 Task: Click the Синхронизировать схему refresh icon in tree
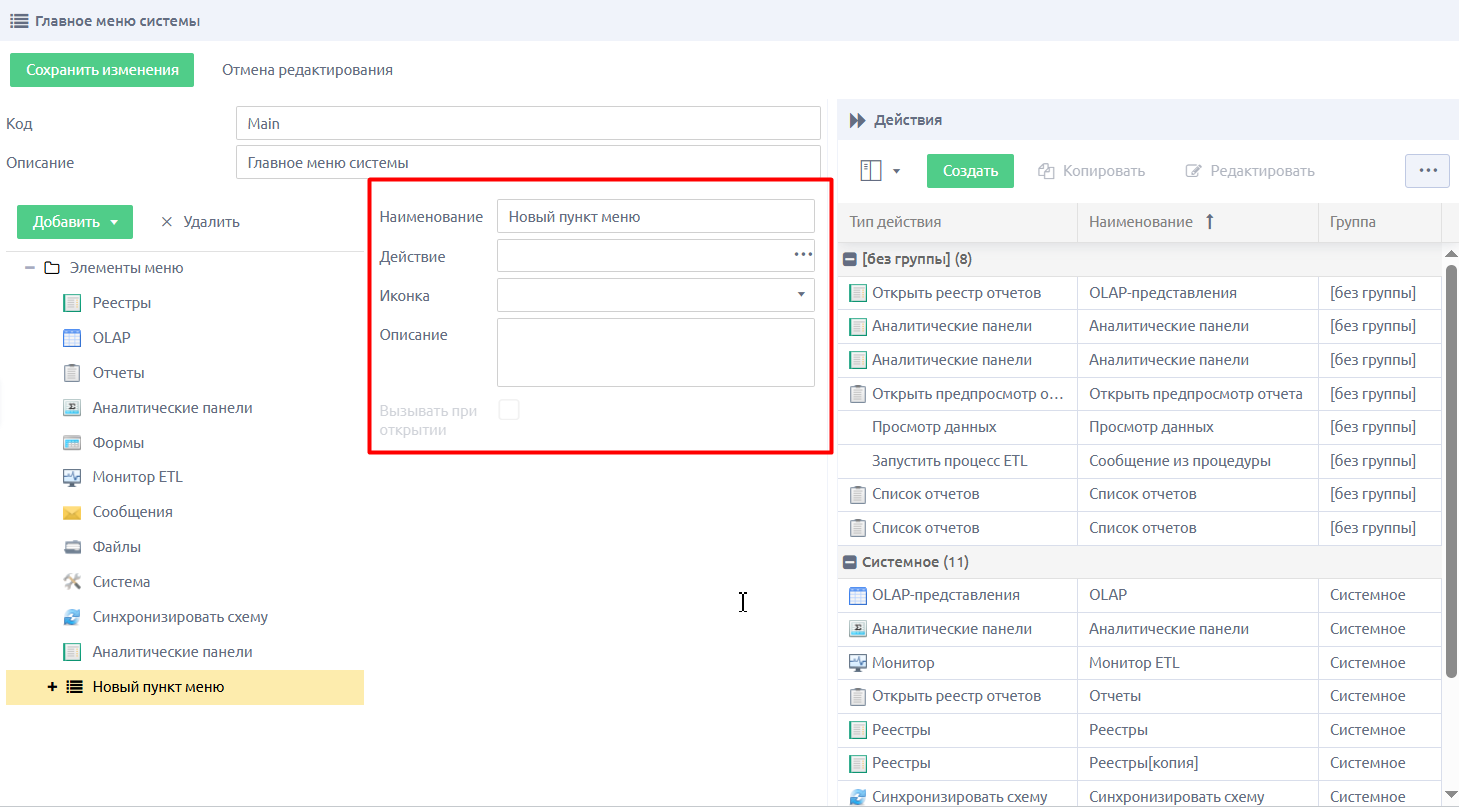71,617
